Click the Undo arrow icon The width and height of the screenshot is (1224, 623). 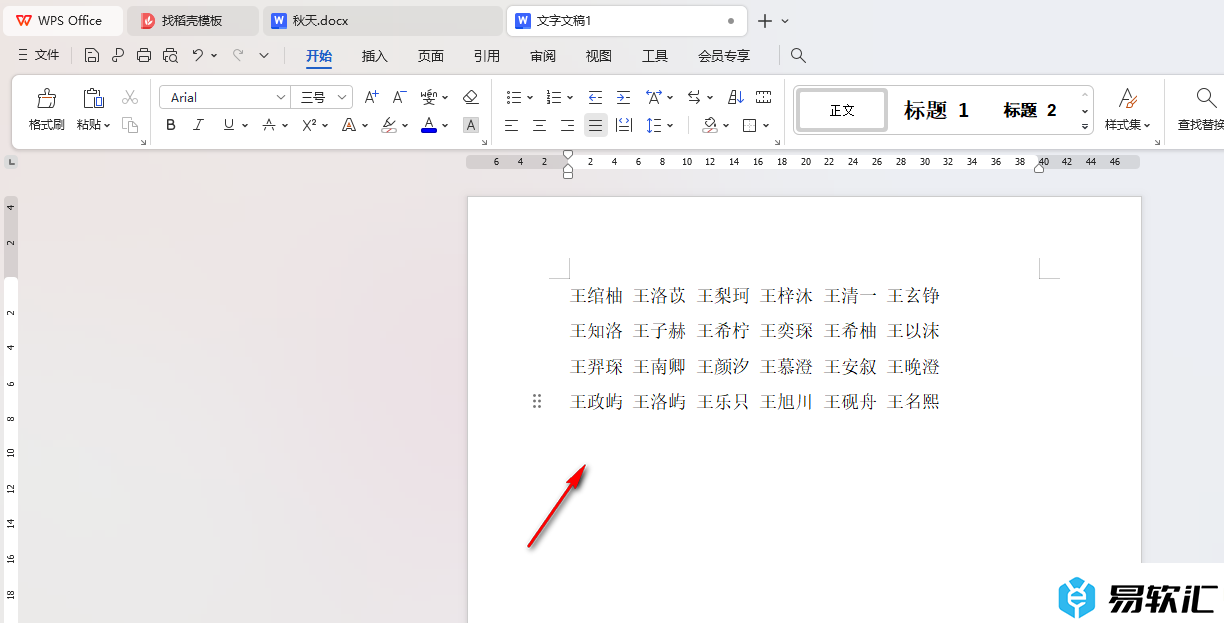pos(198,55)
